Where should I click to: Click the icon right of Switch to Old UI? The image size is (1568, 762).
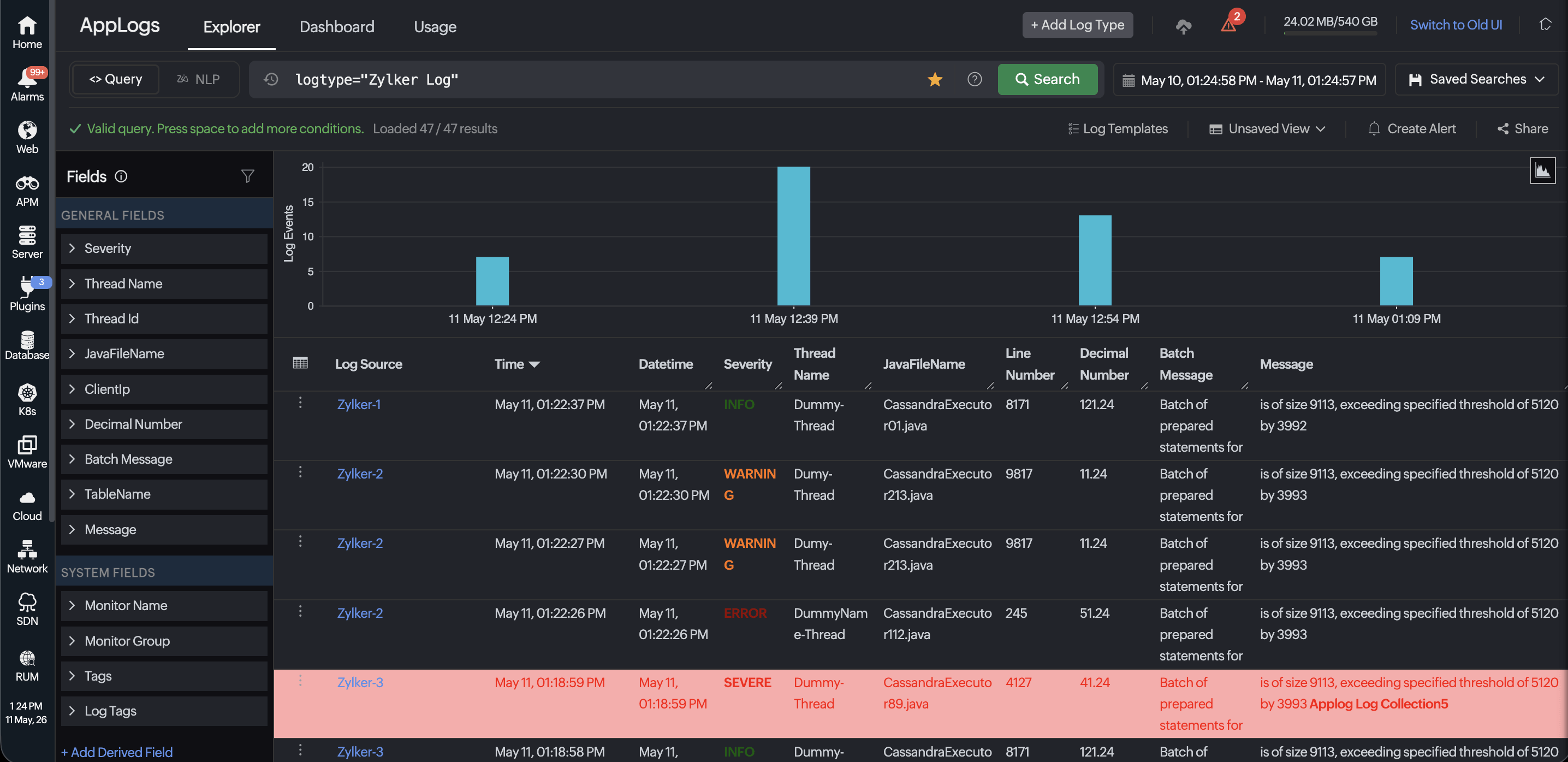pyautogui.click(x=1545, y=25)
